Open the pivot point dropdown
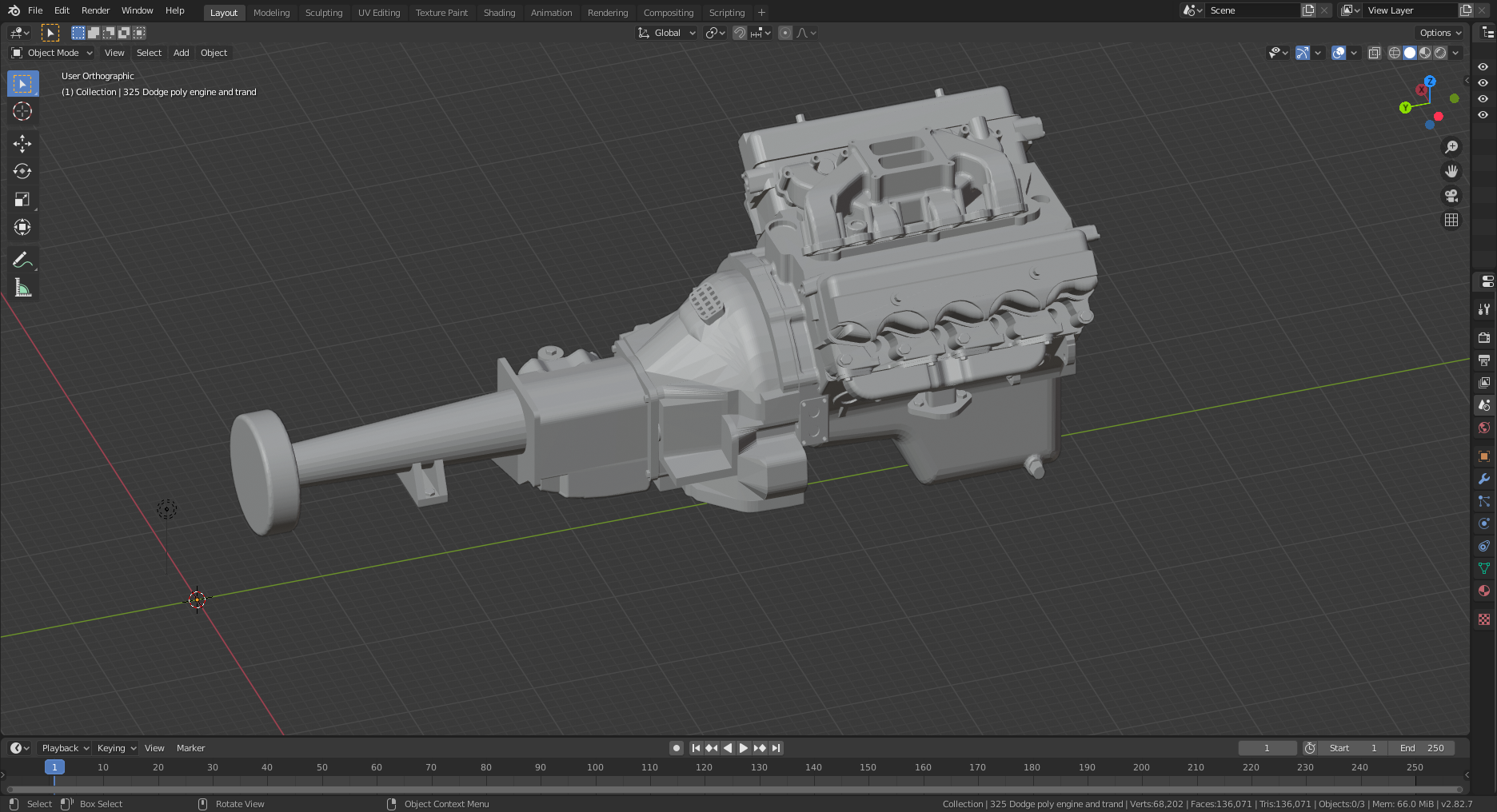The image size is (1497, 812). click(x=715, y=33)
